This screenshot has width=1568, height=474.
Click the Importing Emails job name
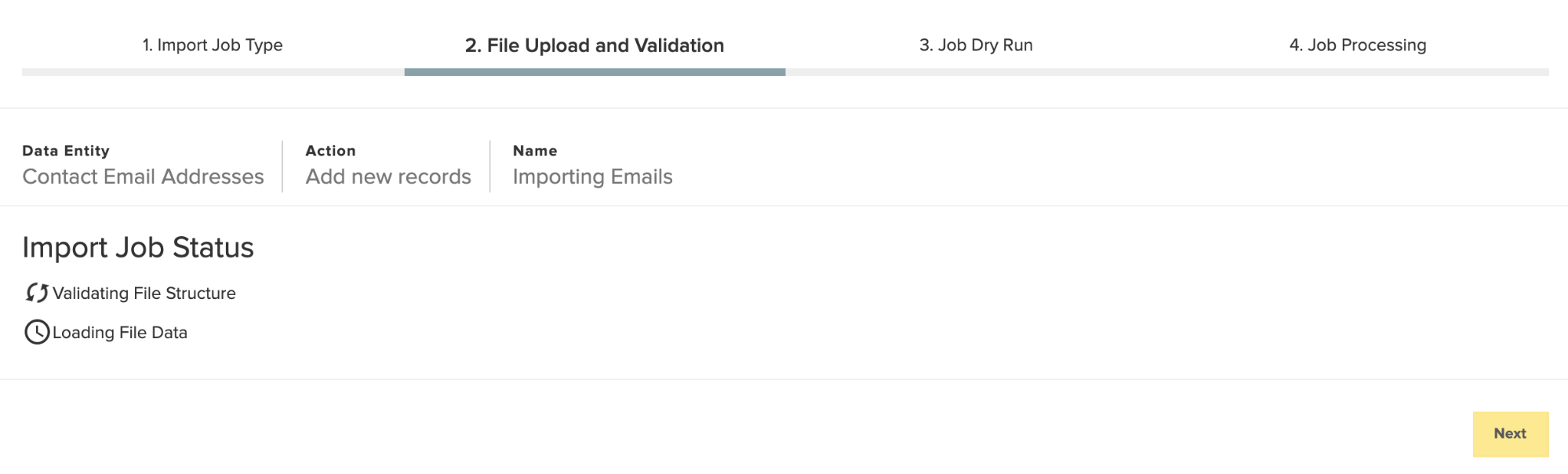coord(593,177)
